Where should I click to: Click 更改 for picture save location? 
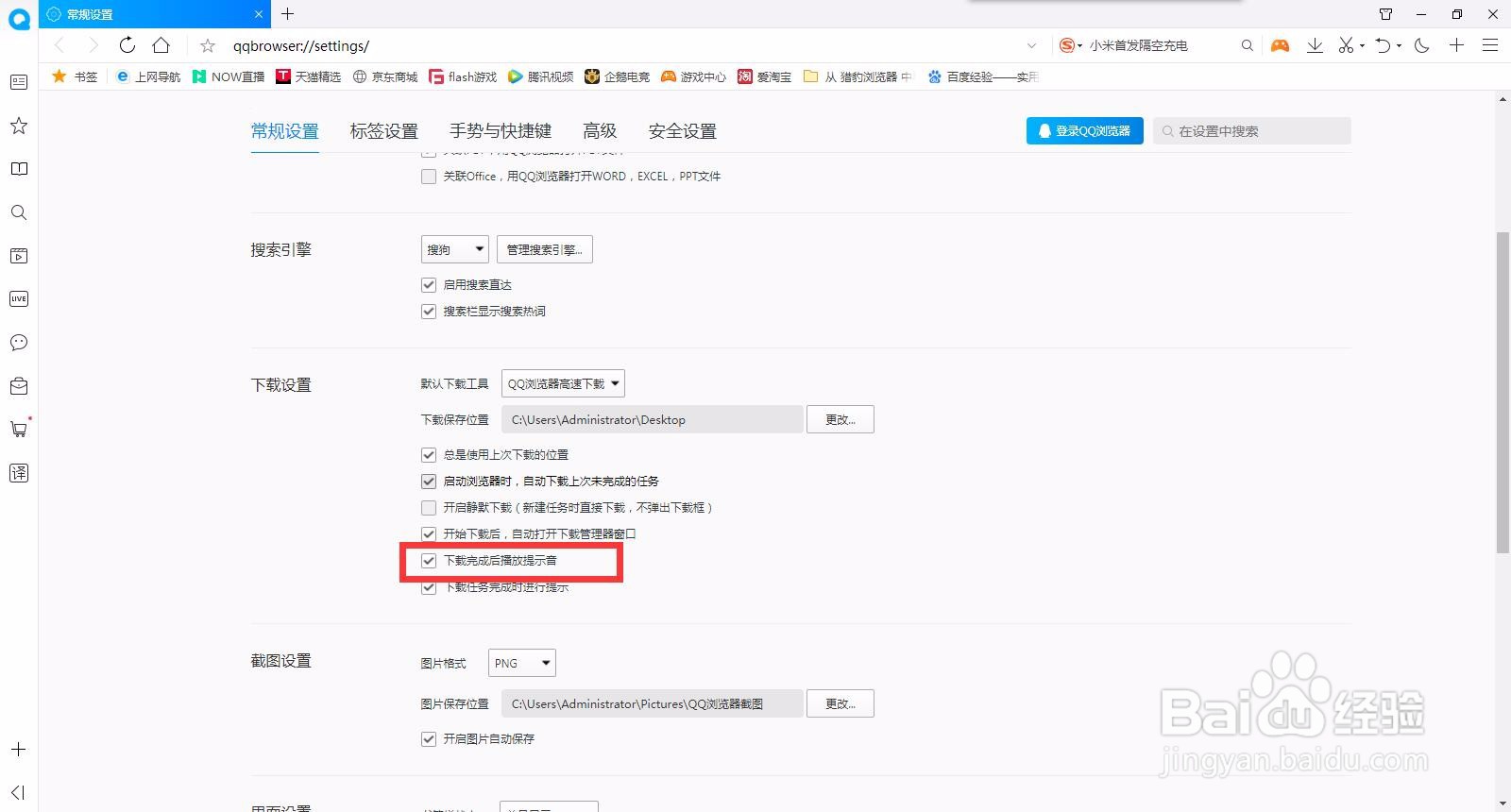click(840, 703)
